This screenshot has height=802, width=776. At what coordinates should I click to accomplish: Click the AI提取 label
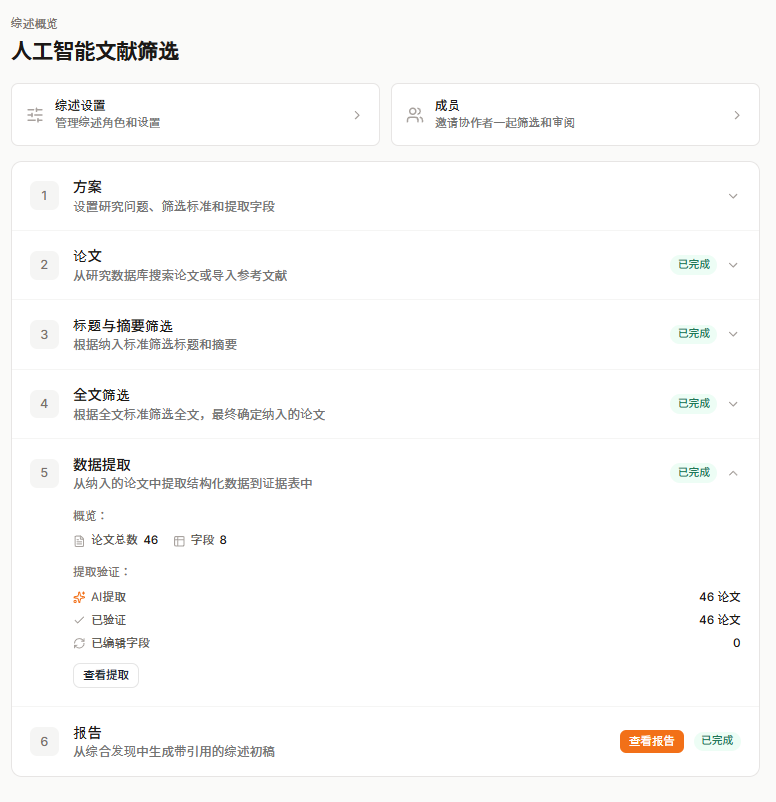point(108,597)
